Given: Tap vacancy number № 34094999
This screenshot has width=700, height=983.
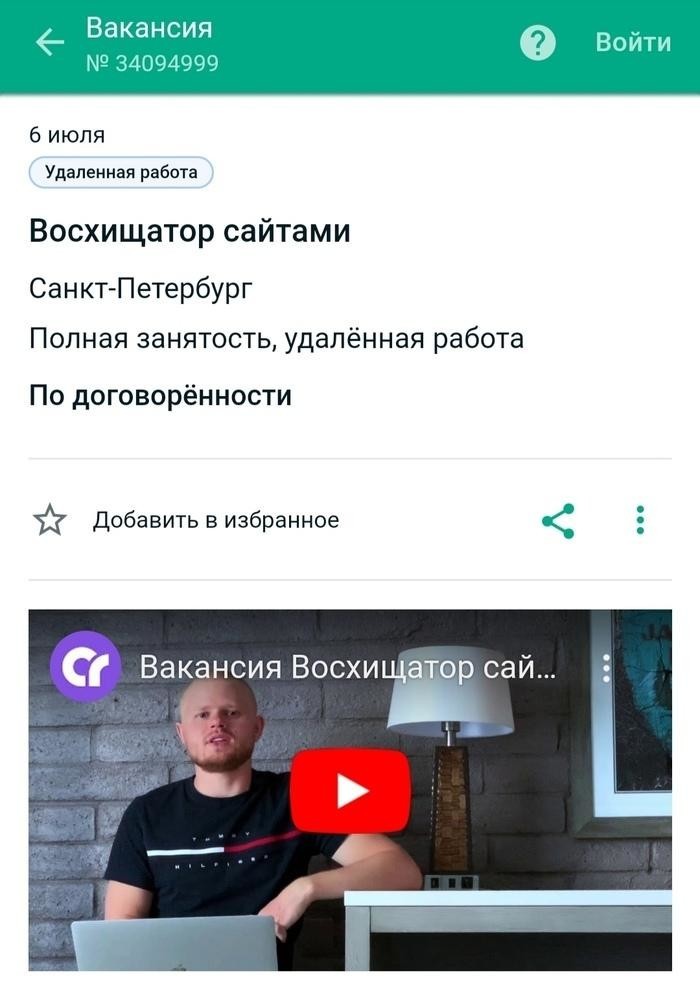Looking at the screenshot, I should coord(152,63).
